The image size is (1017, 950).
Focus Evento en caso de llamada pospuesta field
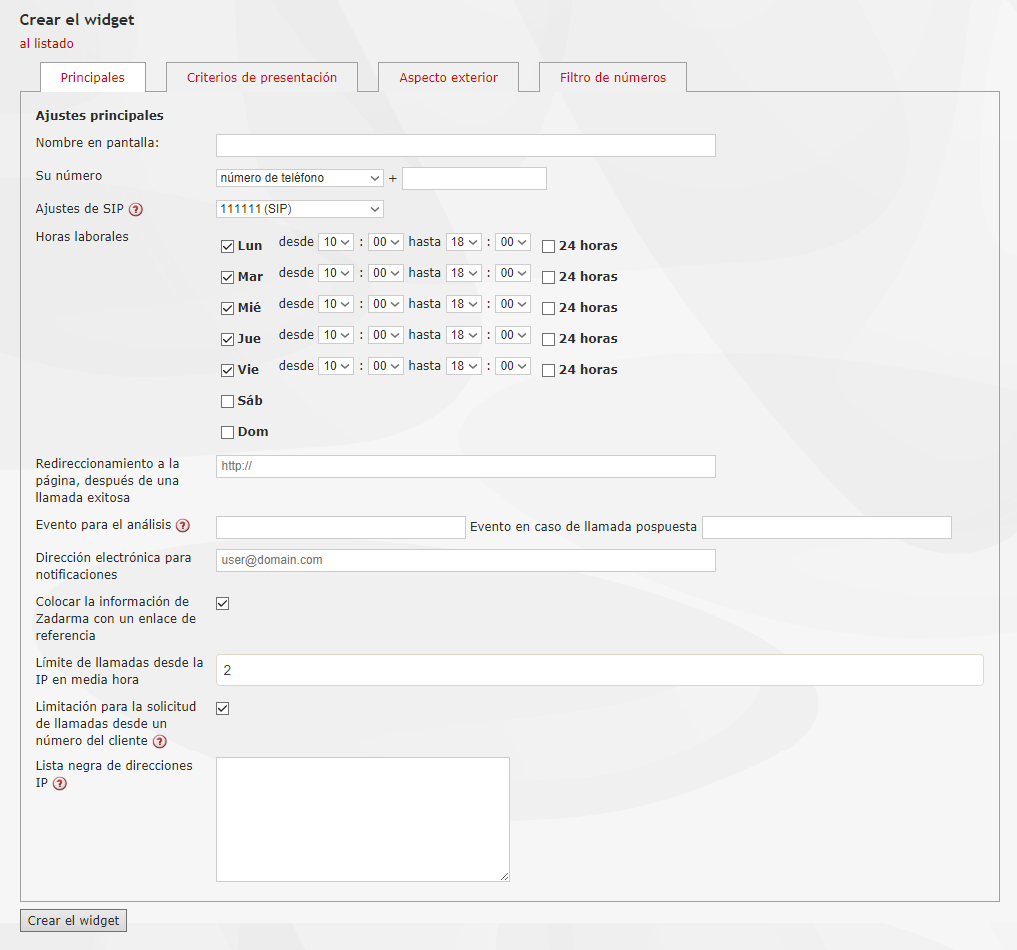pos(827,527)
